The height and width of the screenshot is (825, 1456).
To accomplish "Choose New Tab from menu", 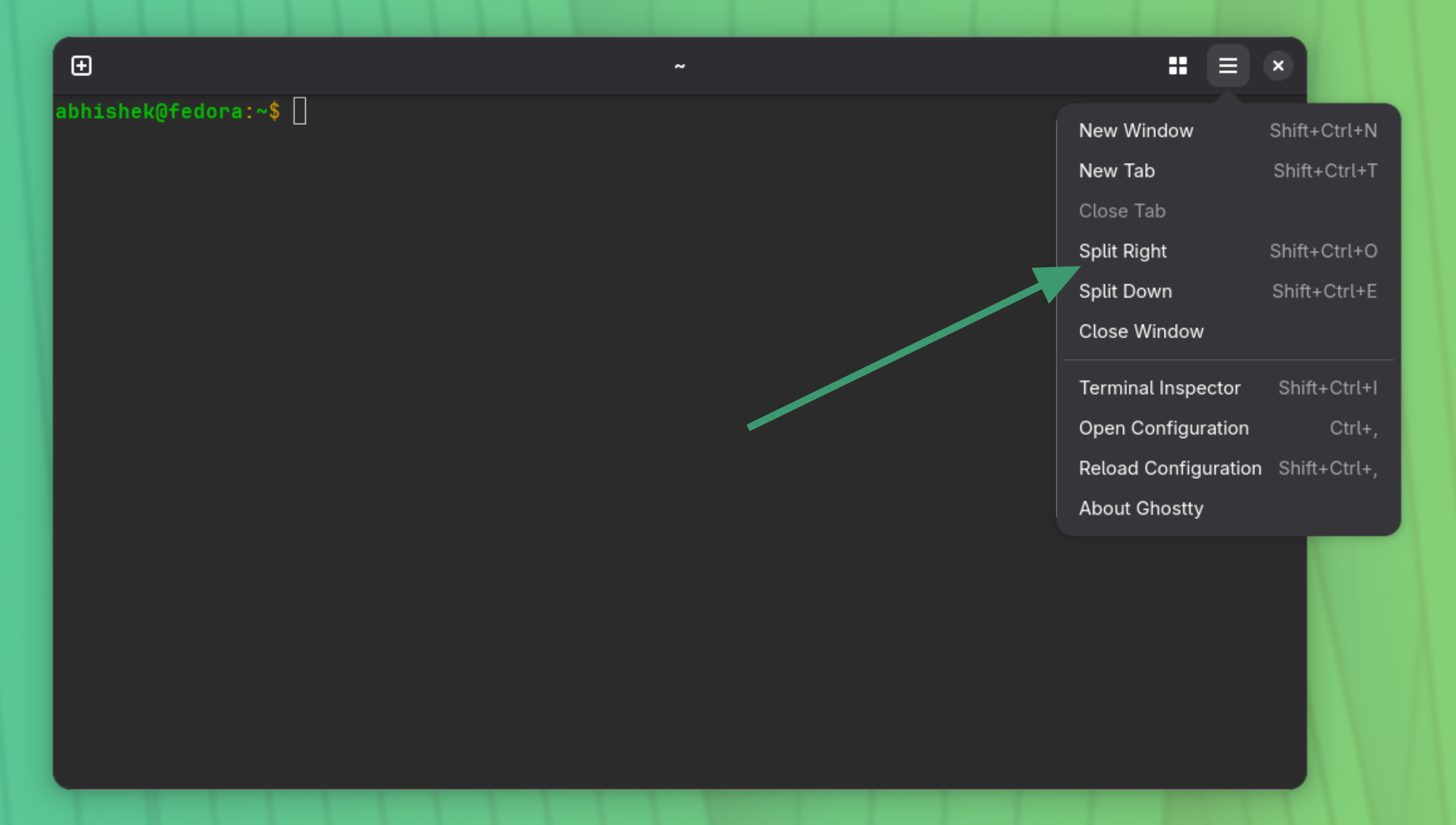I will point(1117,170).
